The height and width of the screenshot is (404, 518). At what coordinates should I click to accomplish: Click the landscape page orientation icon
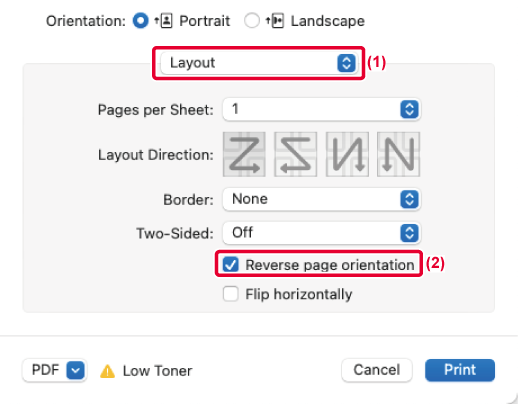click(x=275, y=21)
